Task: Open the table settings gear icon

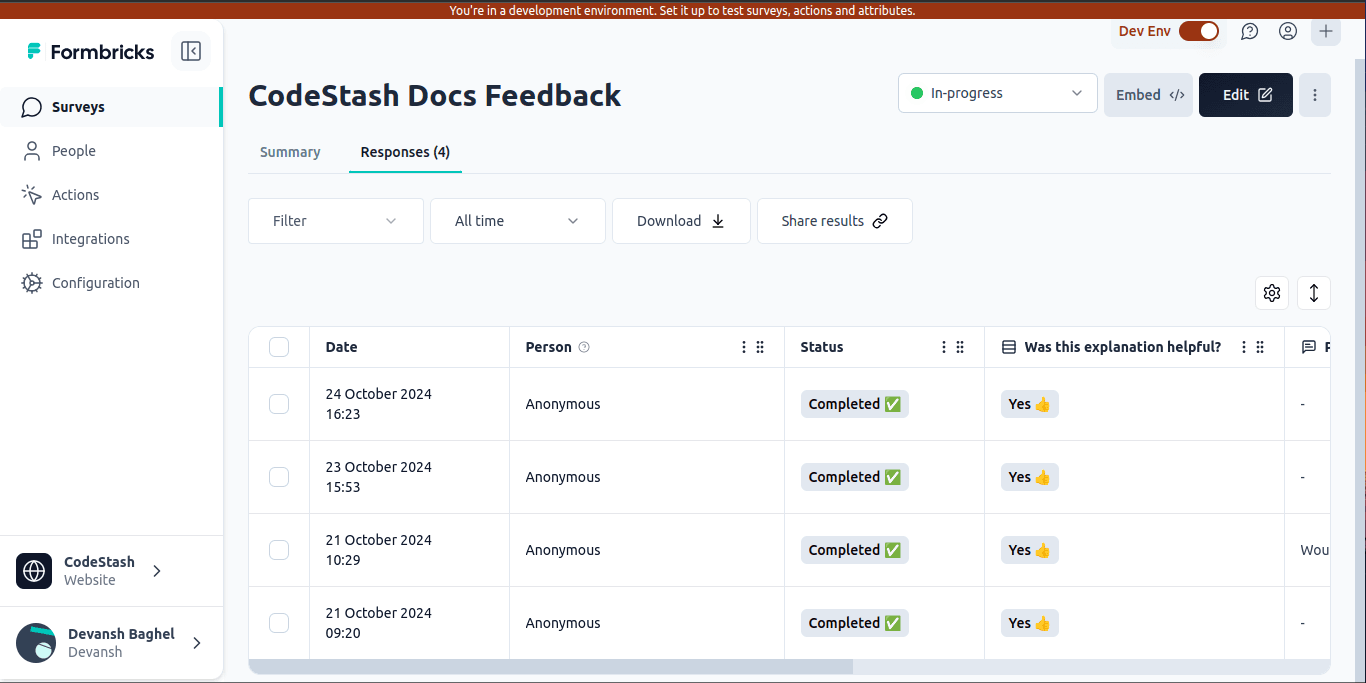Action: point(1271,292)
